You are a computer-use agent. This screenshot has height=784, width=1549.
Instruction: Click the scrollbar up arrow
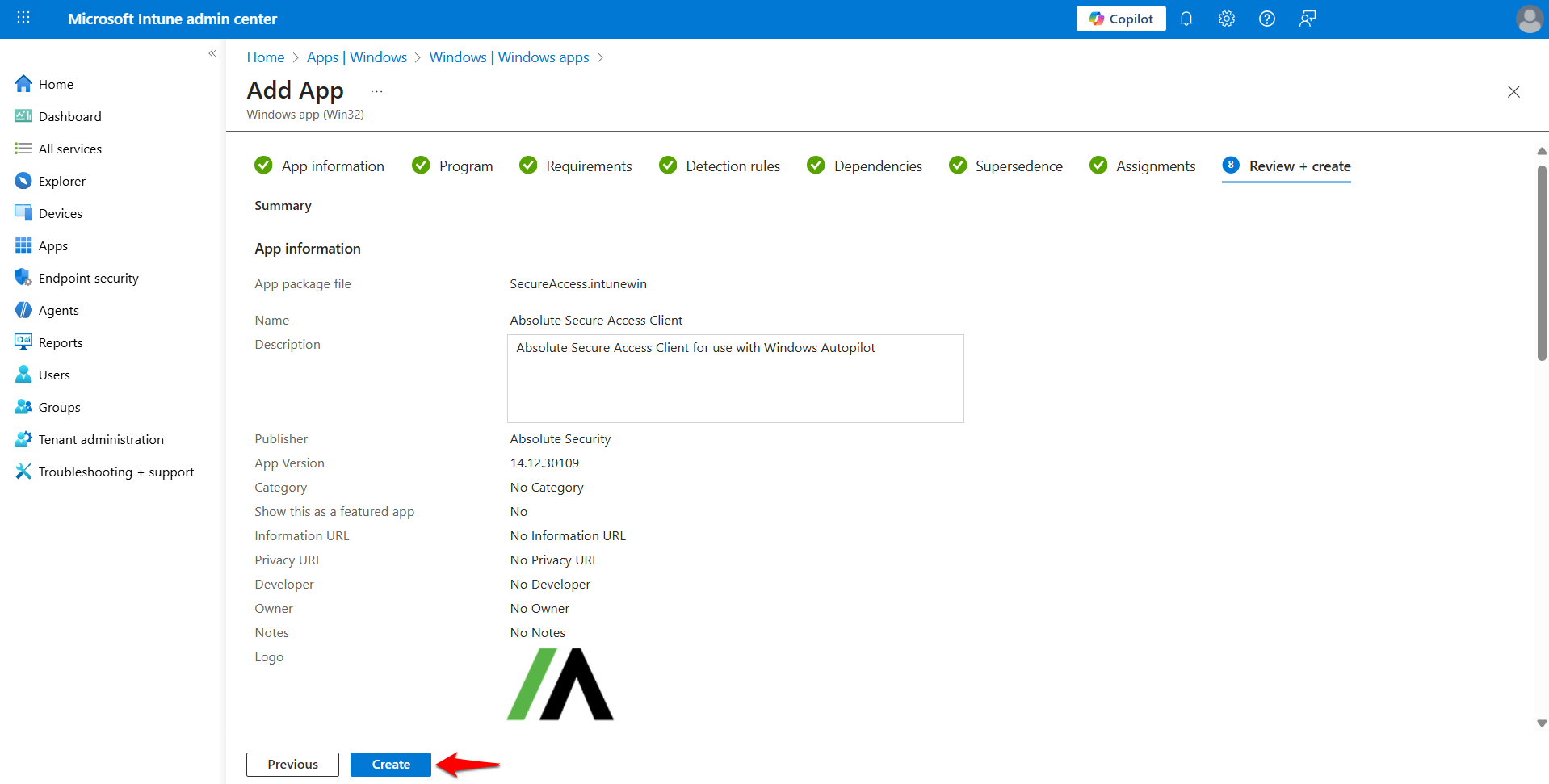pos(1542,151)
